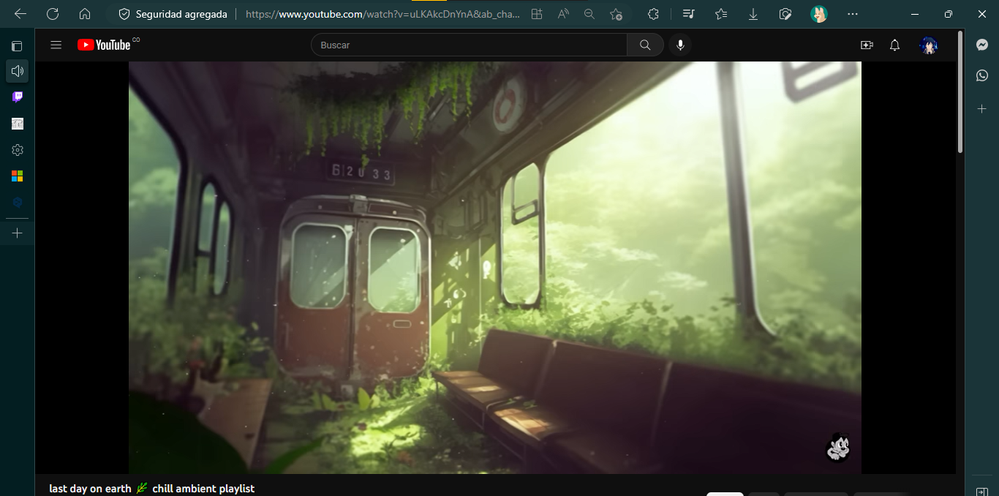Click the title "last day on earth"
Viewport: 999px width, 496px height.
pos(90,488)
